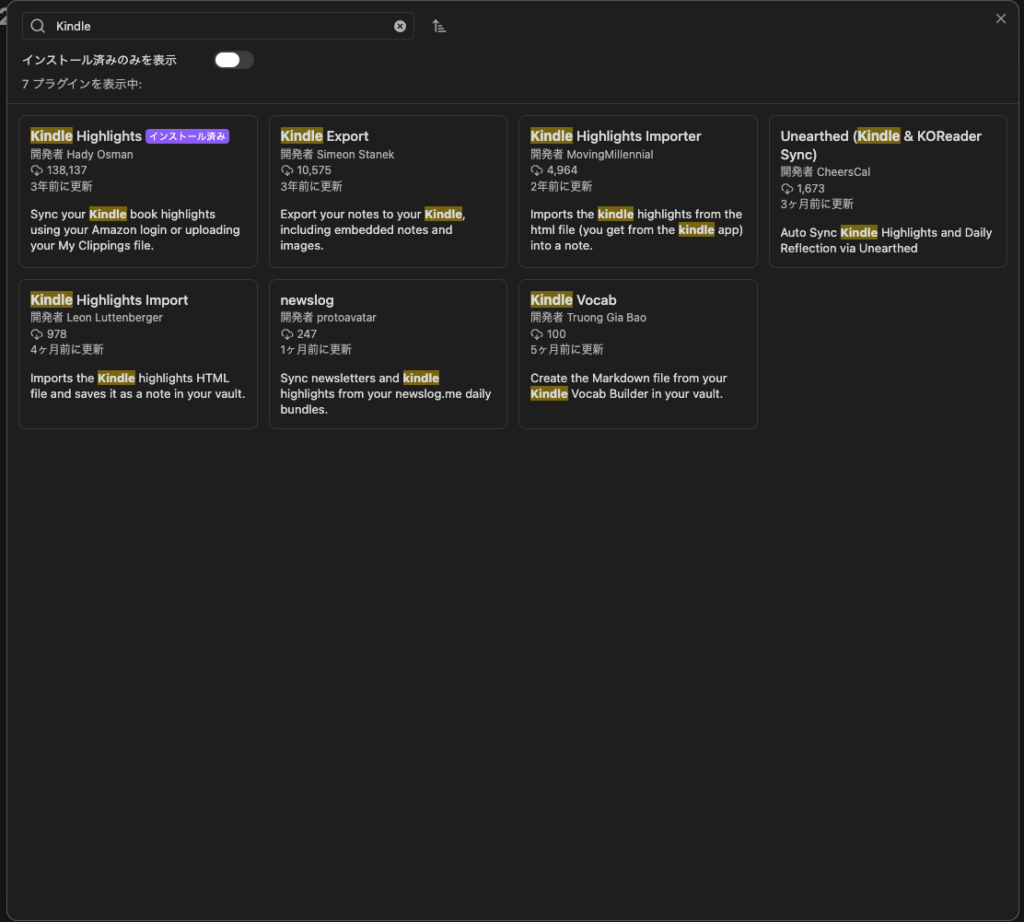Open Unearthed (Kindle & KOReader Sync) title
The image size is (1024, 922).
(880, 145)
